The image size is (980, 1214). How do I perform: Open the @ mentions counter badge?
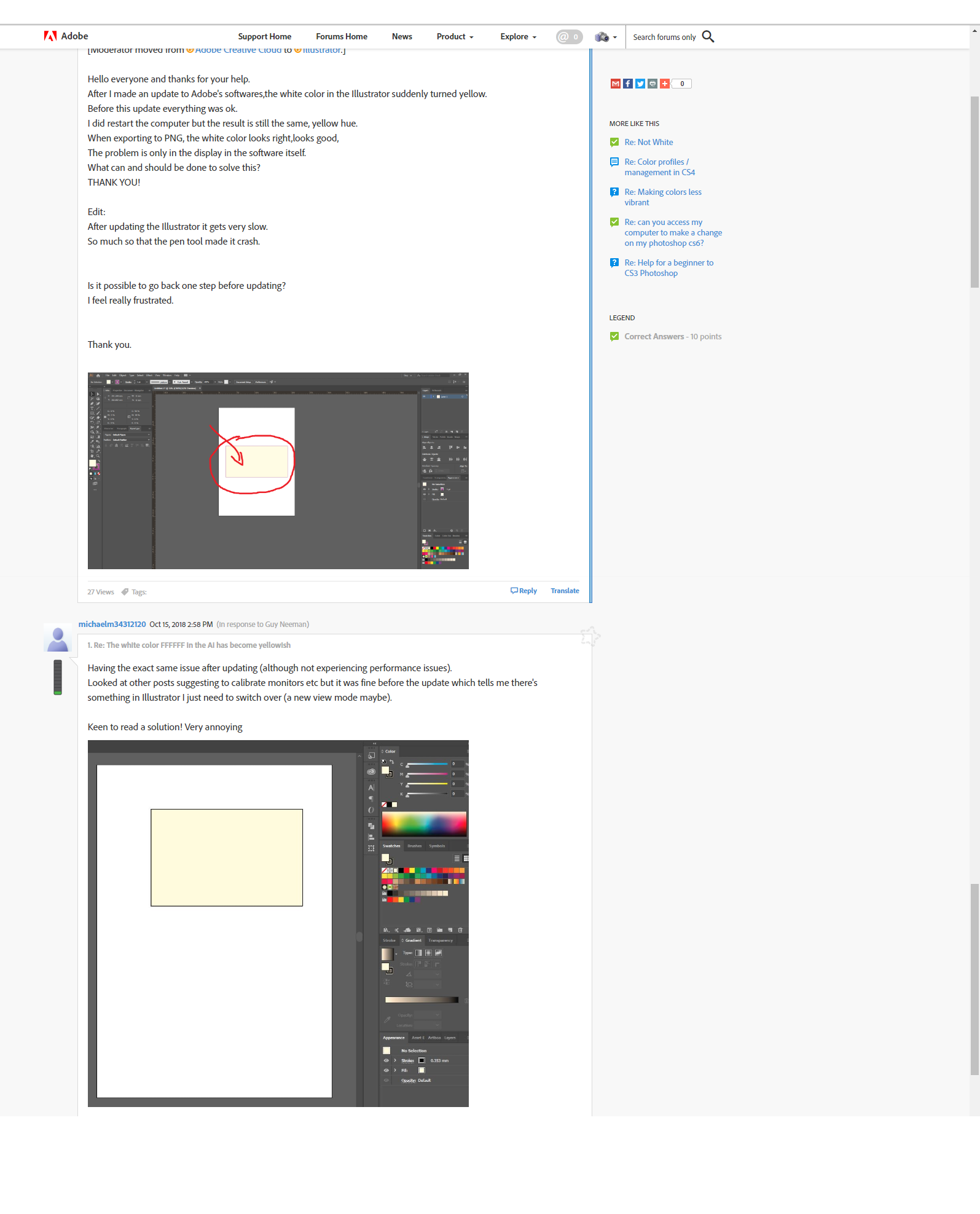tap(569, 37)
